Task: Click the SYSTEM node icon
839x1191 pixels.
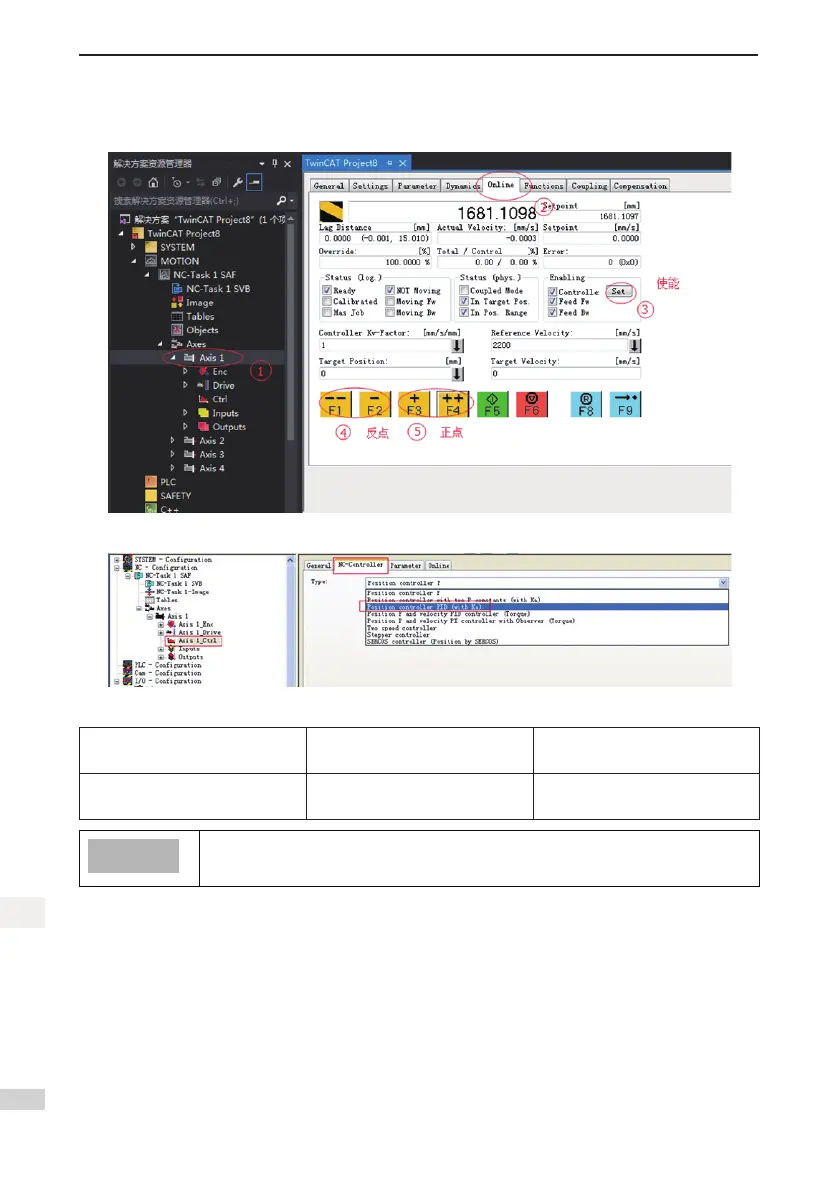Action: [x=151, y=247]
